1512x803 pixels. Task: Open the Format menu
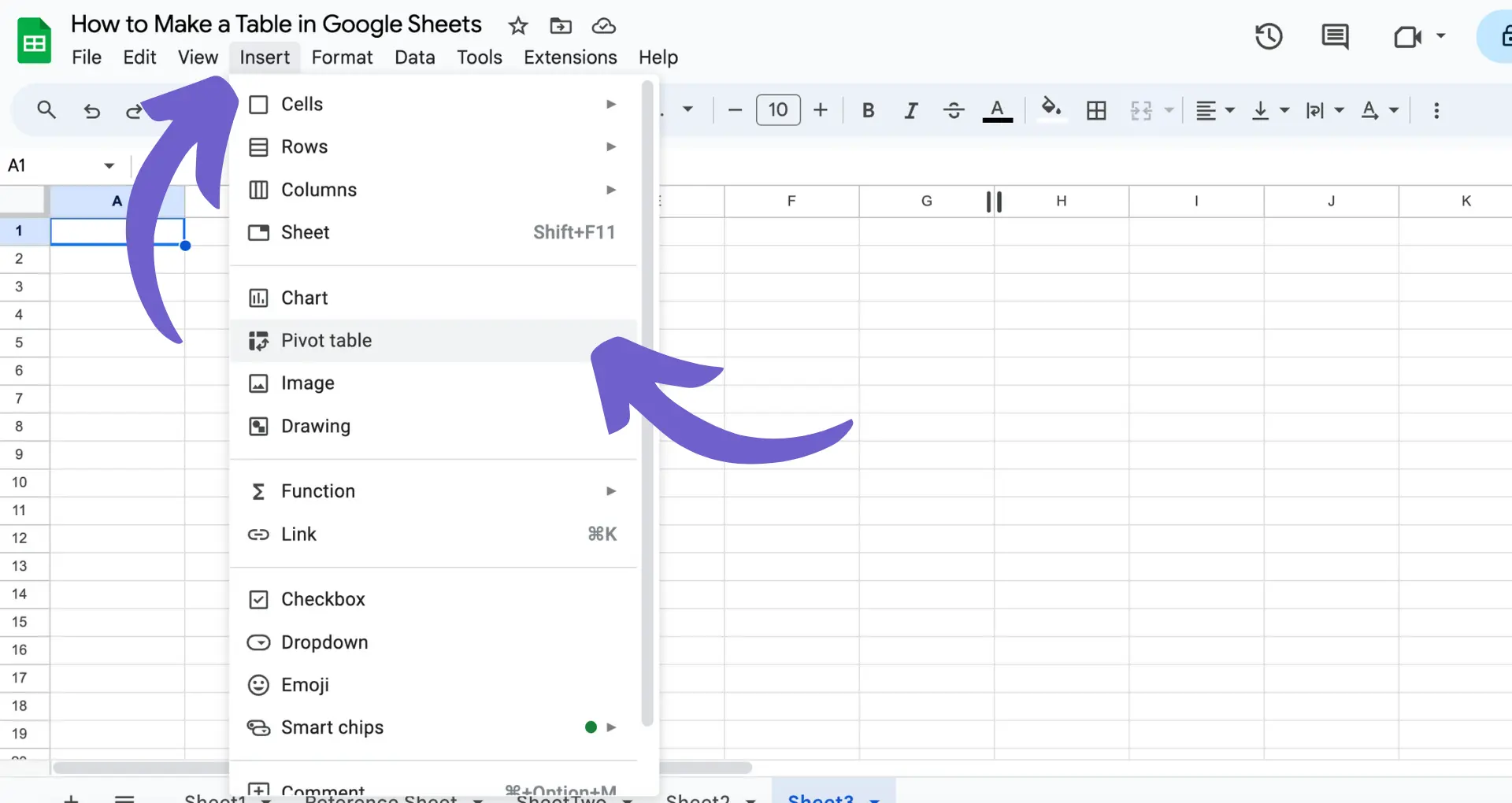click(342, 57)
